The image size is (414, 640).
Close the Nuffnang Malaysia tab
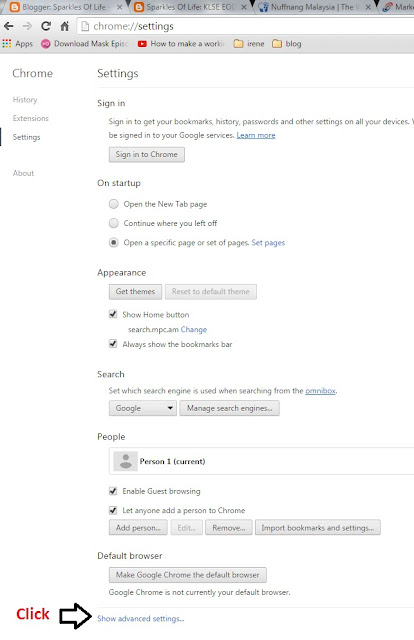[368, 7]
